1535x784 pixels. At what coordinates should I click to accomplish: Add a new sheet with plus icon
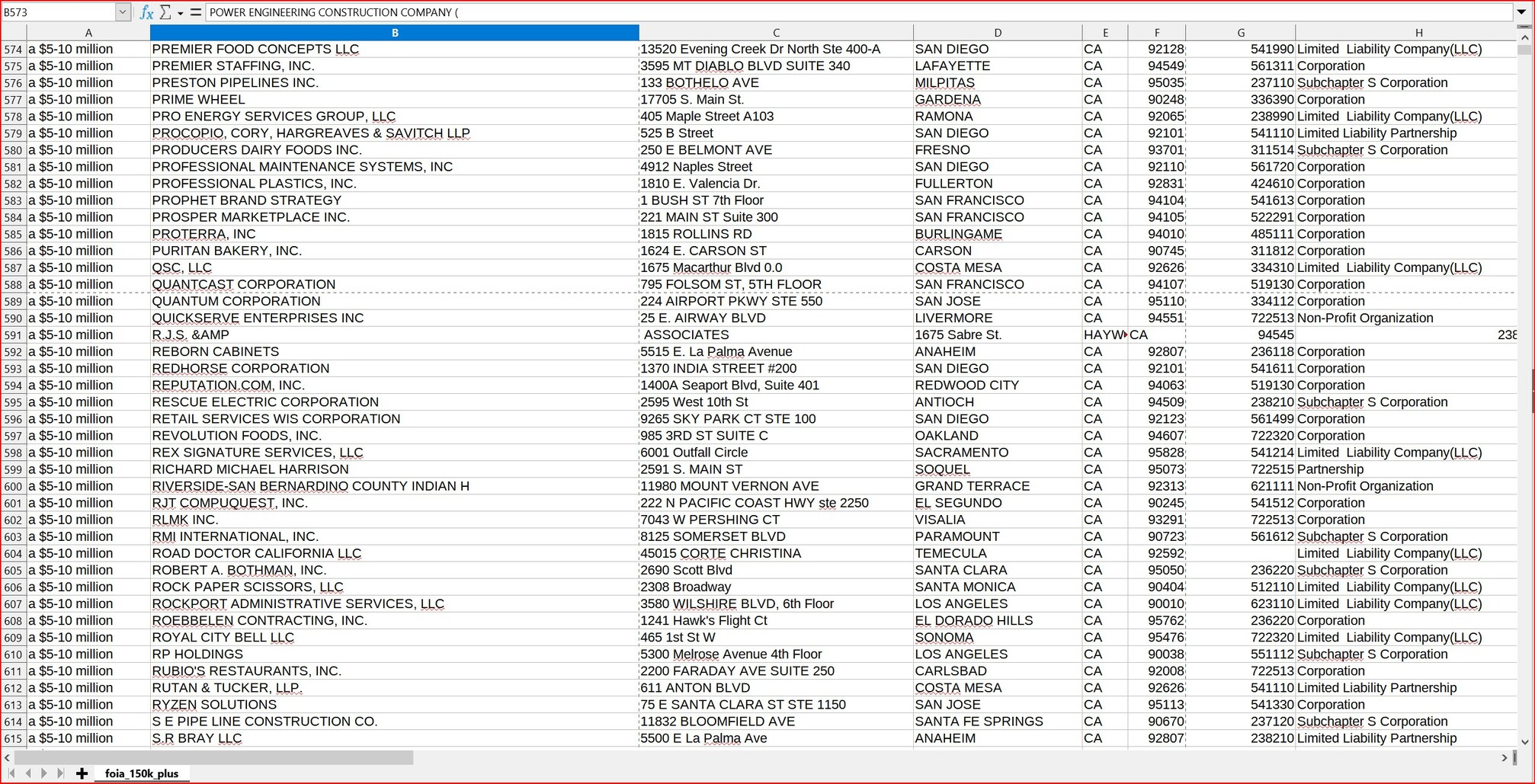(x=82, y=773)
